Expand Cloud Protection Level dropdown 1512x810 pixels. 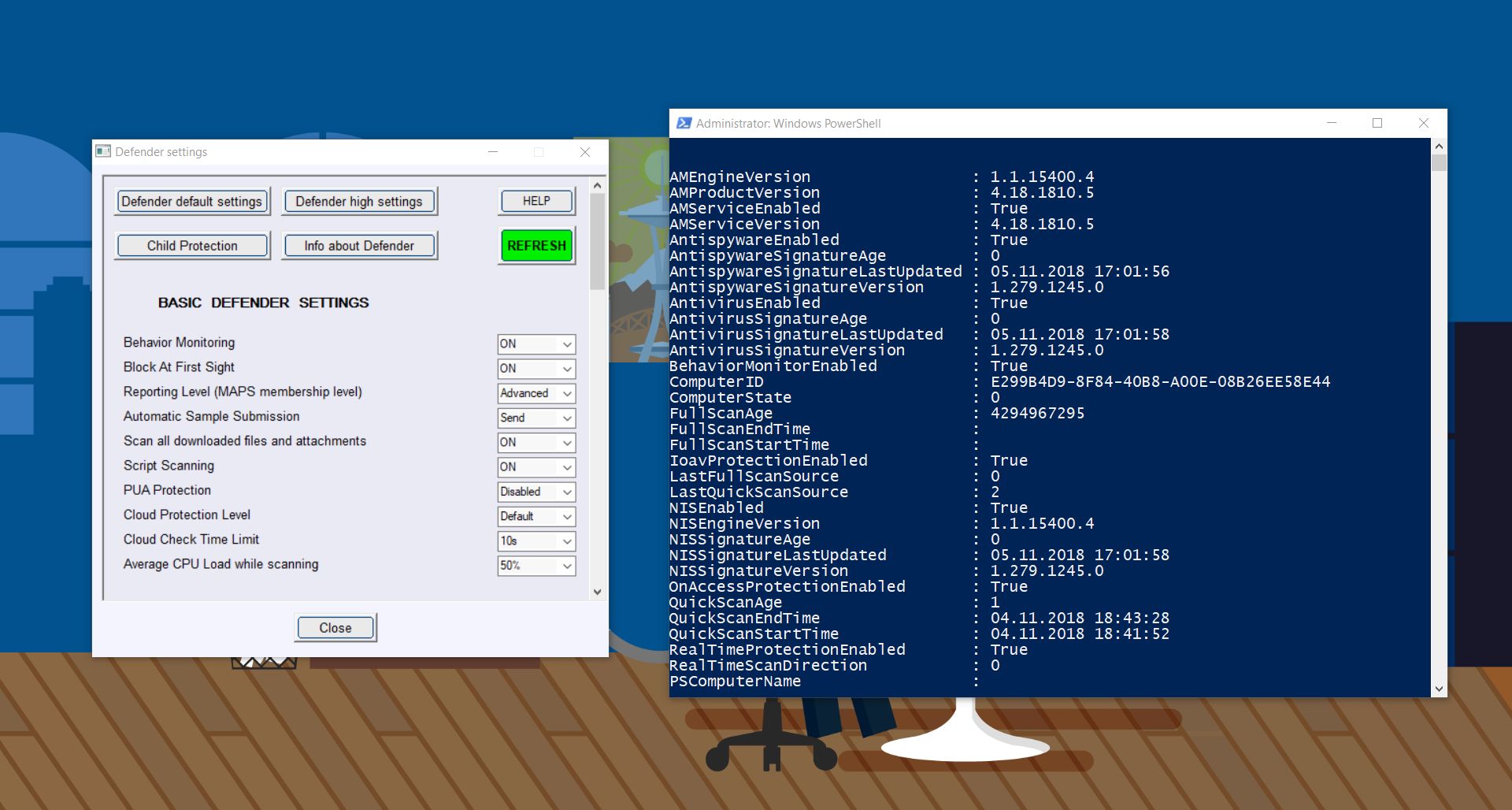point(536,517)
